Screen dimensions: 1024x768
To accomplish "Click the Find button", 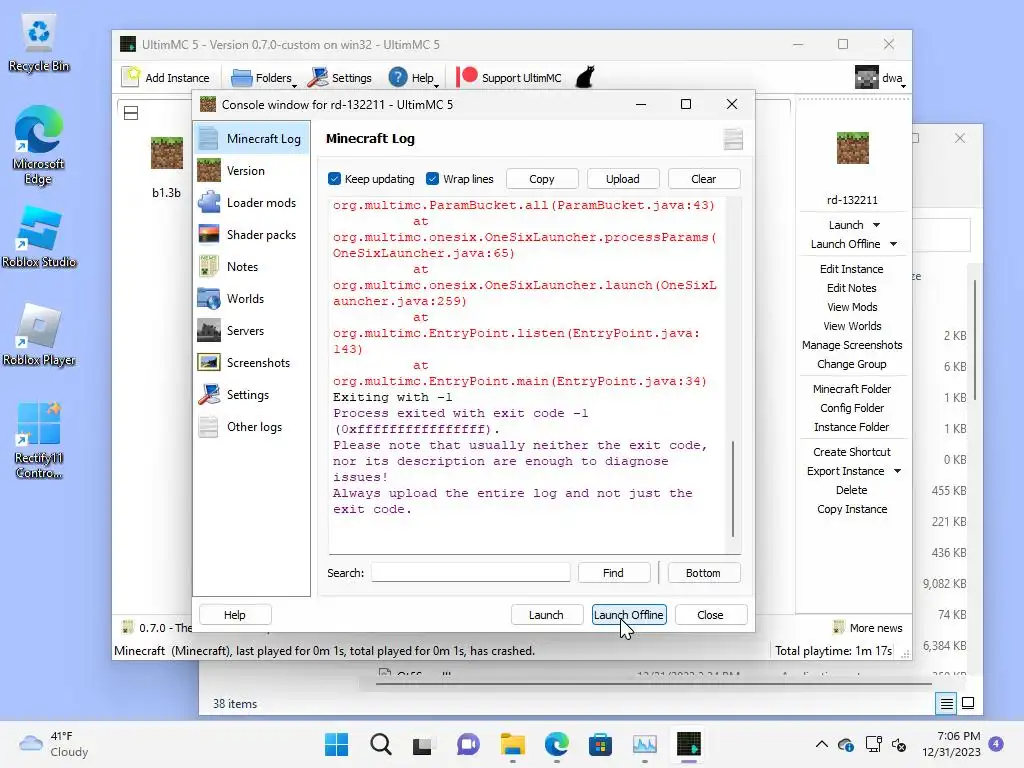I will pyautogui.click(x=613, y=573).
